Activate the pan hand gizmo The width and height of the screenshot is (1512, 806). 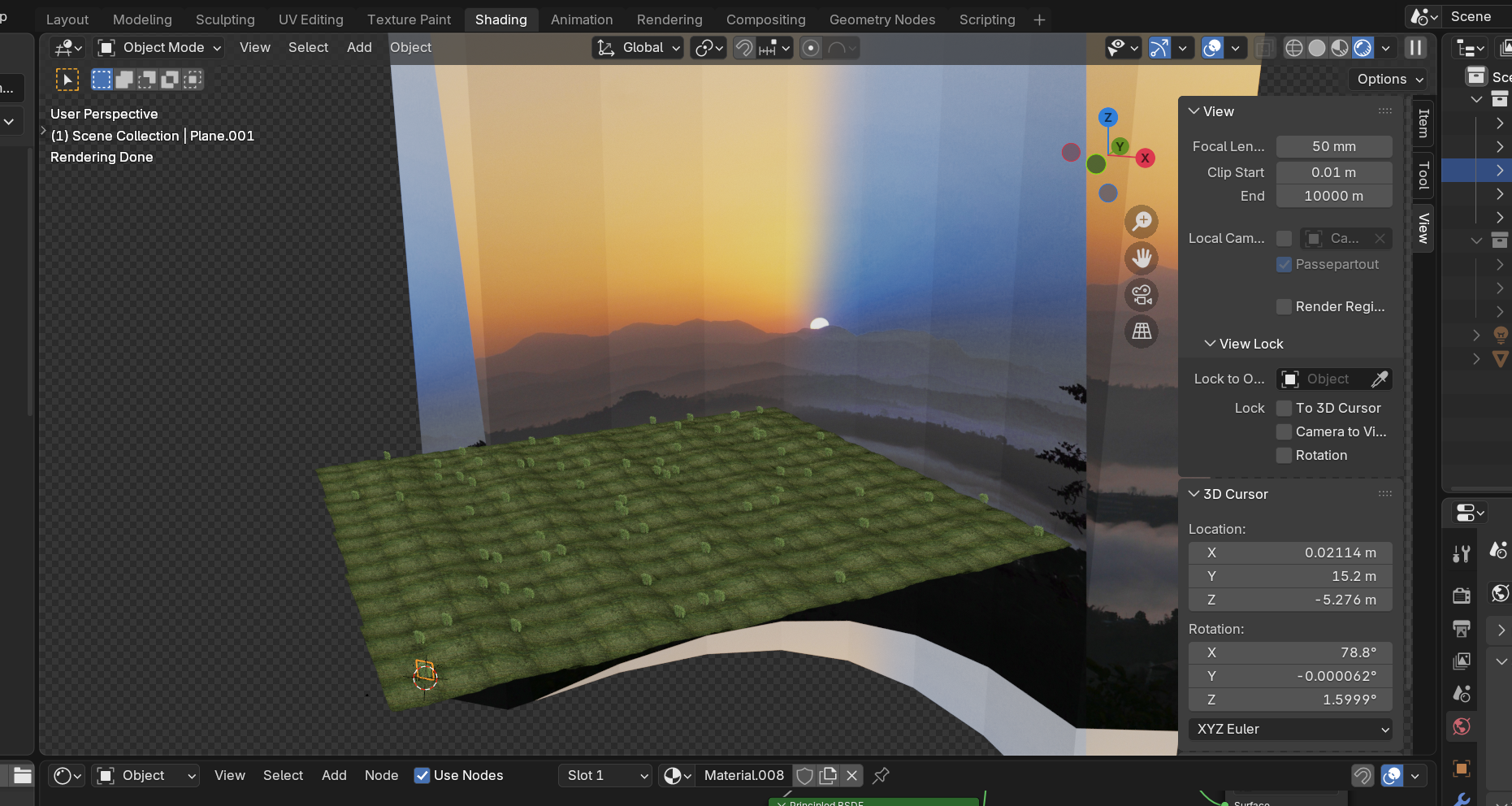(x=1142, y=258)
